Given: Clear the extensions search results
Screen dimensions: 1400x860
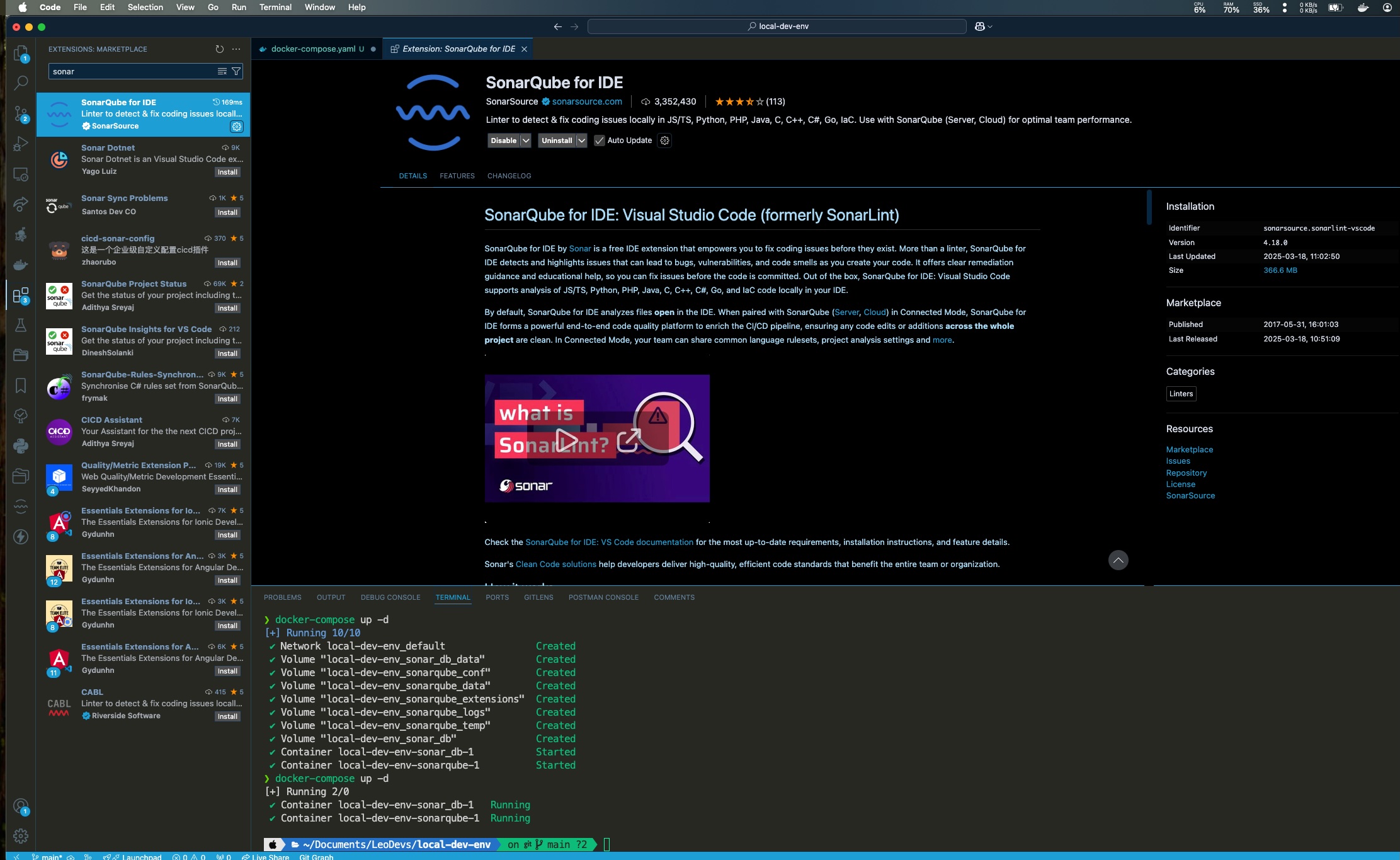Looking at the screenshot, I should 222,72.
